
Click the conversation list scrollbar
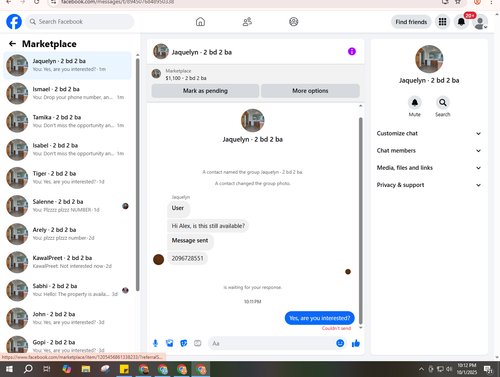(138, 175)
